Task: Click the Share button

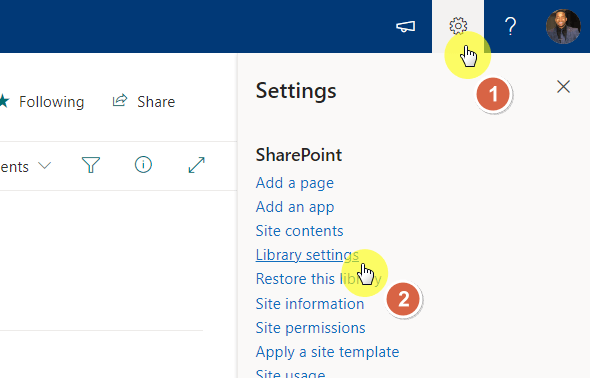Action: 144,102
